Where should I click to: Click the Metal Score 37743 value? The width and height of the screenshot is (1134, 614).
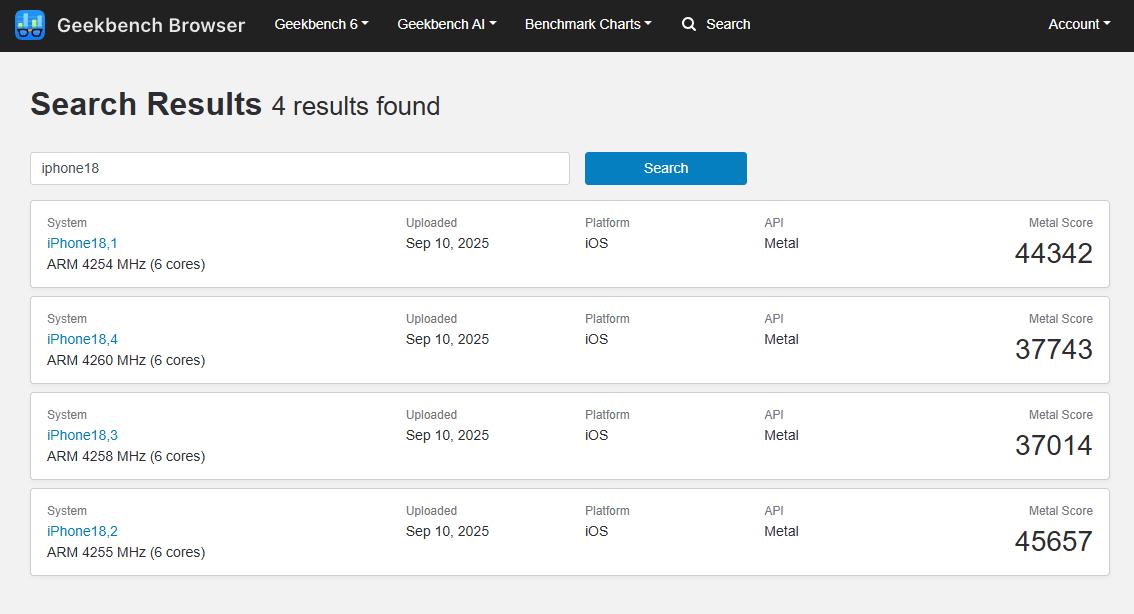pos(1053,350)
